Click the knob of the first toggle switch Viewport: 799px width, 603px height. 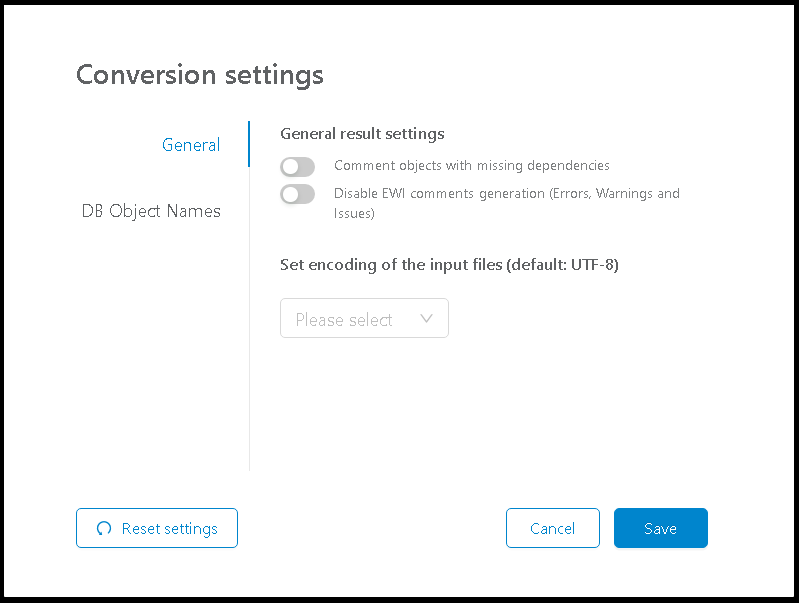(x=291, y=167)
